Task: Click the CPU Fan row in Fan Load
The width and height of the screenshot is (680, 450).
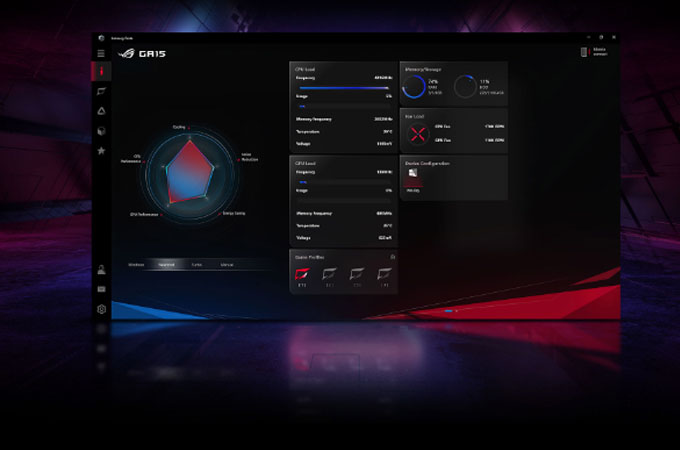Action: pos(469,127)
